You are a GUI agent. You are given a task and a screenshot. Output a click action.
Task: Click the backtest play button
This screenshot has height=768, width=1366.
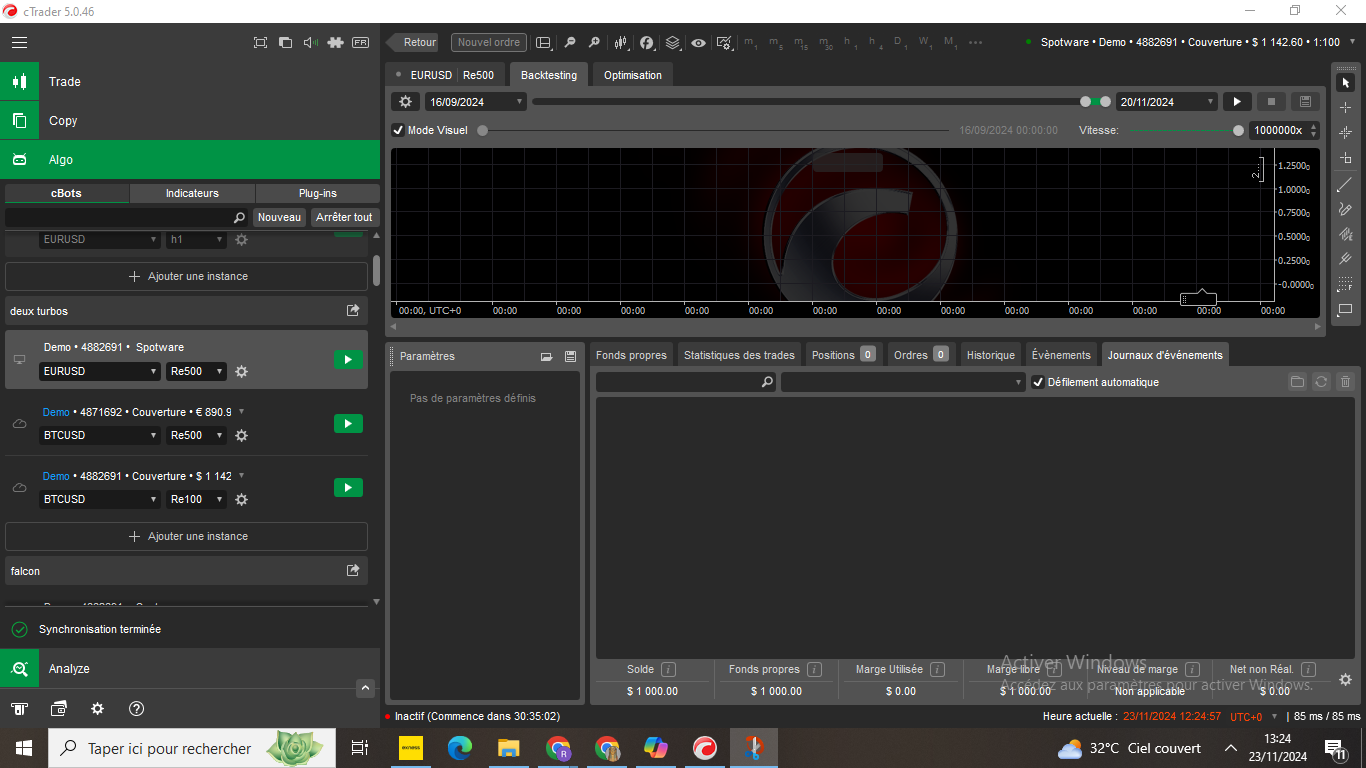pyautogui.click(x=1237, y=102)
